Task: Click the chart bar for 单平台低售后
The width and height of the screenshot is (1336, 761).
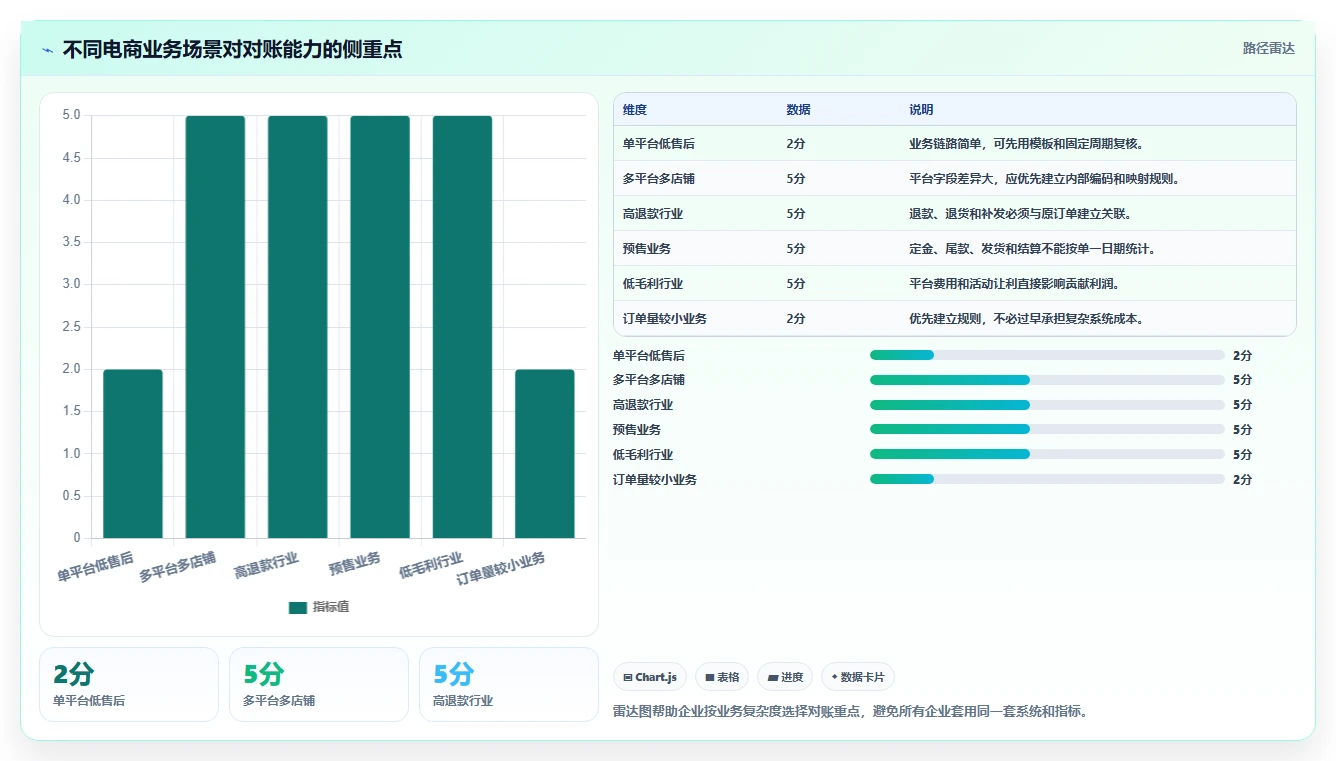Action: 133,454
